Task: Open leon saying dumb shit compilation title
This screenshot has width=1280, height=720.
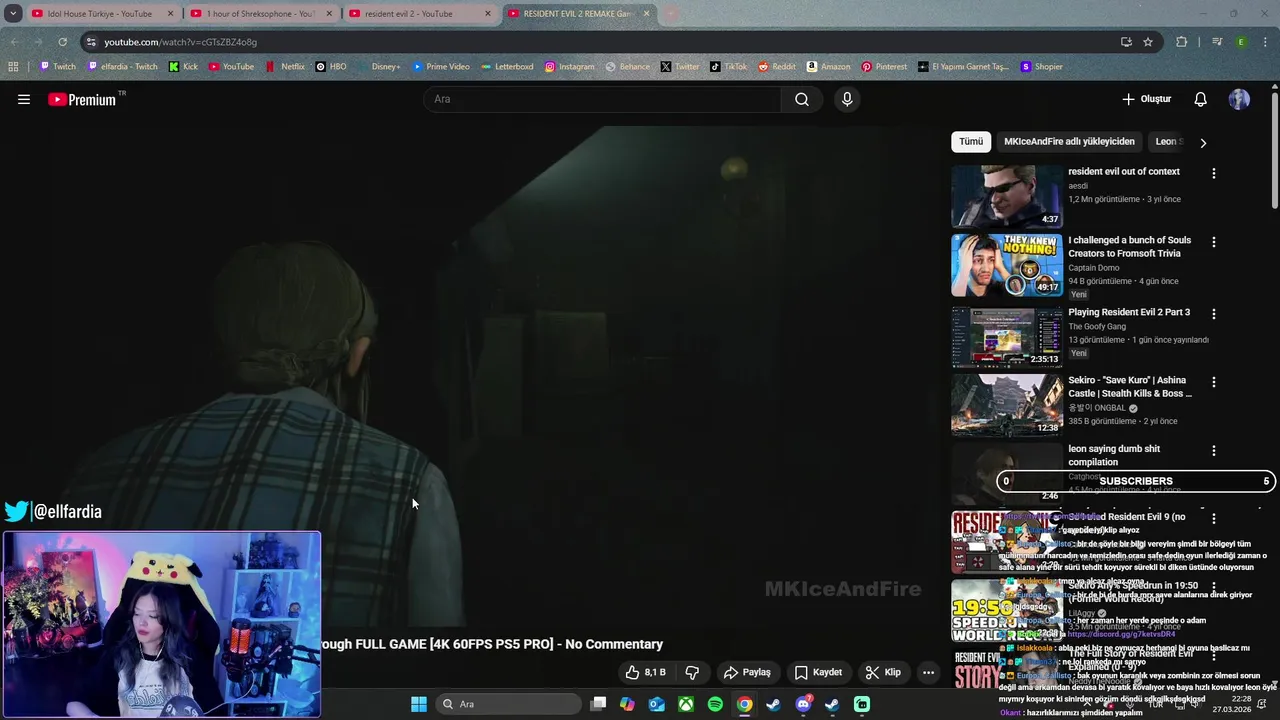Action: click(1114, 455)
